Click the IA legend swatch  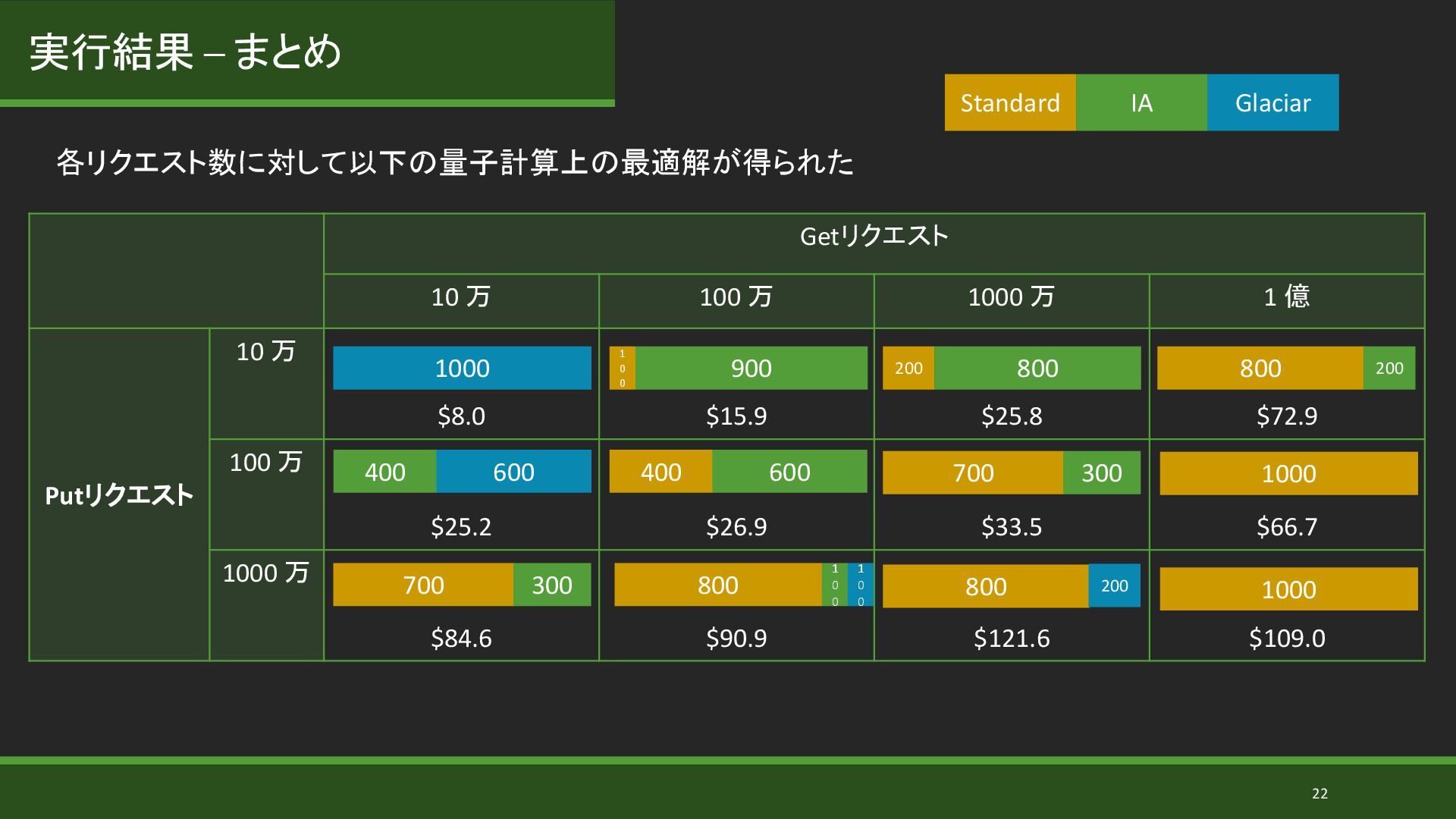(1141, 102)
